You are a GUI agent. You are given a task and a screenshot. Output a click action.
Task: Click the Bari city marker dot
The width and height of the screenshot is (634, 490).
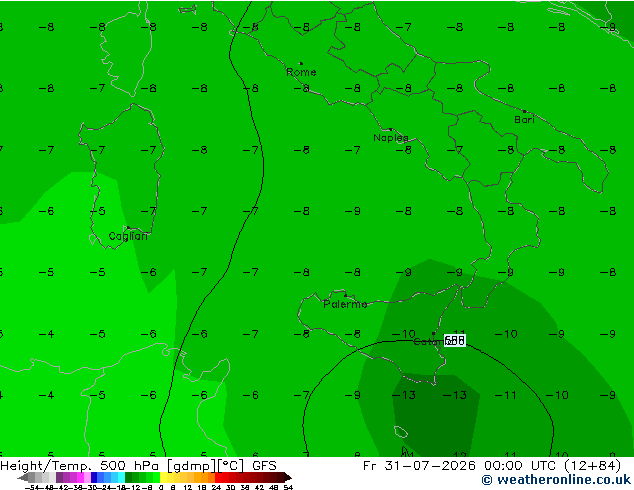524,111
